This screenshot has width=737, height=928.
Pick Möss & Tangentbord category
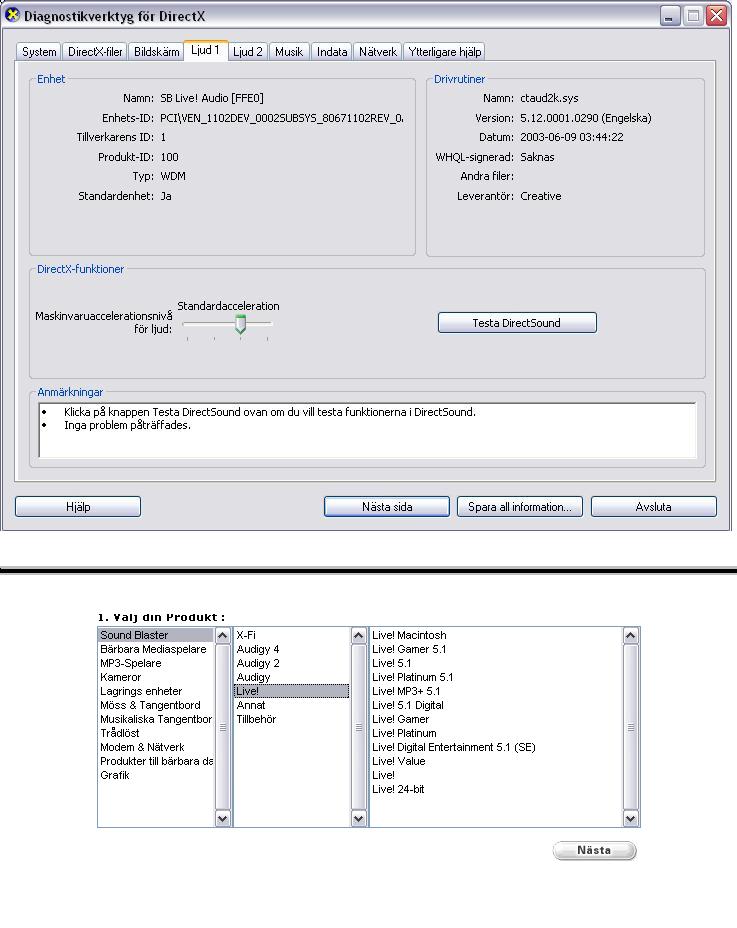tap(155, 705)
